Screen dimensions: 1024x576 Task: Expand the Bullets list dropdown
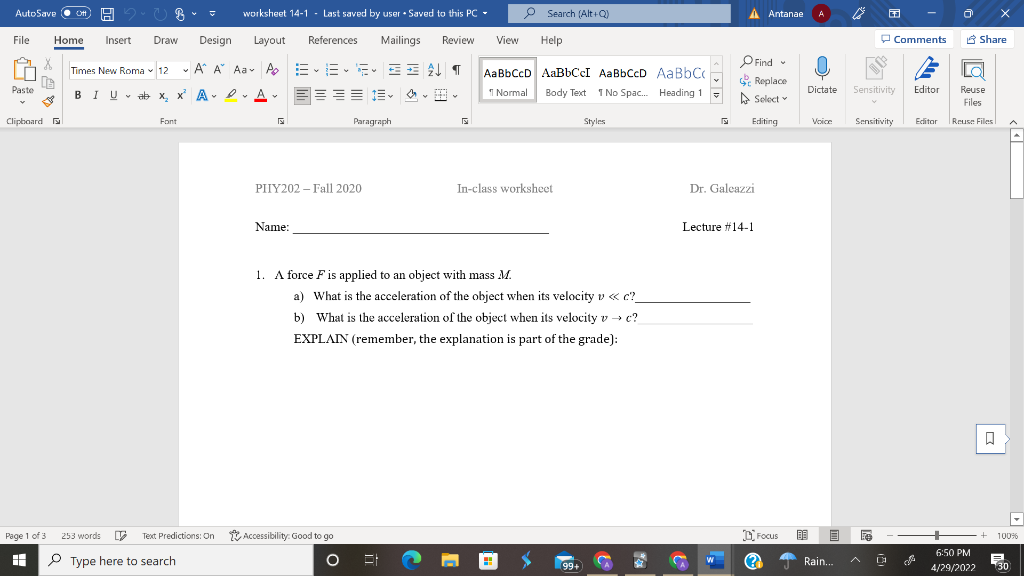pyautogui.click(x=316, y=71)
